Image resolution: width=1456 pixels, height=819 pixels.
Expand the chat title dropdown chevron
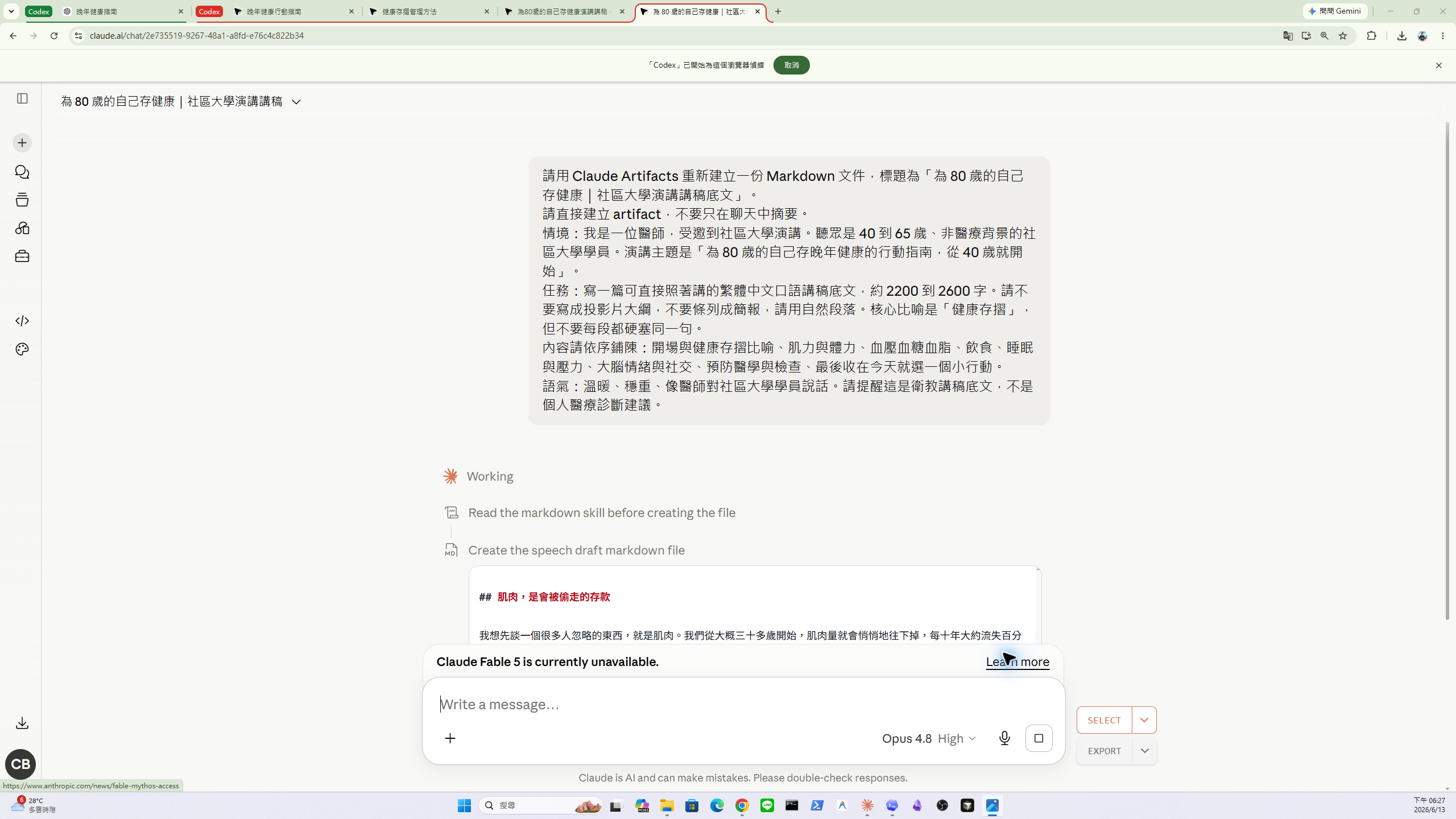pyautogui.click(x=296, y=102)
